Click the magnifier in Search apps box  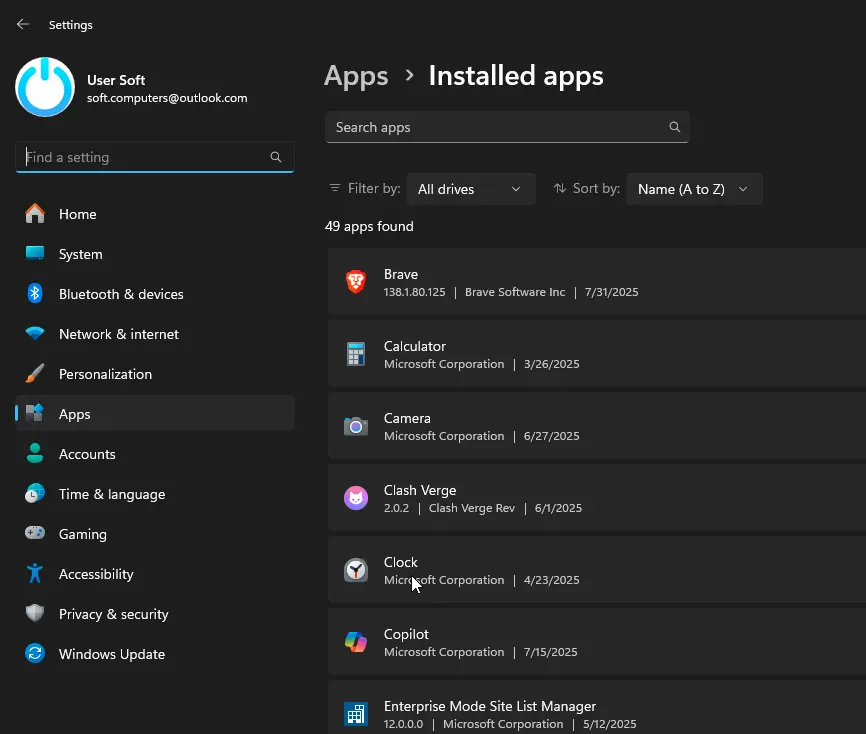click(675, 127)
